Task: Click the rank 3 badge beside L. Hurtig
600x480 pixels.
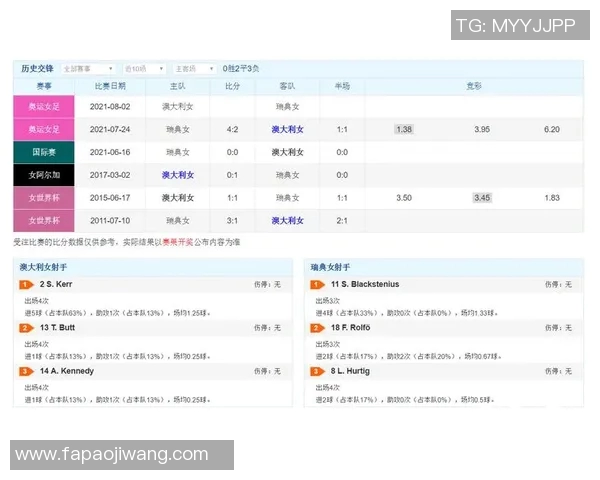Action: pyautogui.click(x=317, y=371)
